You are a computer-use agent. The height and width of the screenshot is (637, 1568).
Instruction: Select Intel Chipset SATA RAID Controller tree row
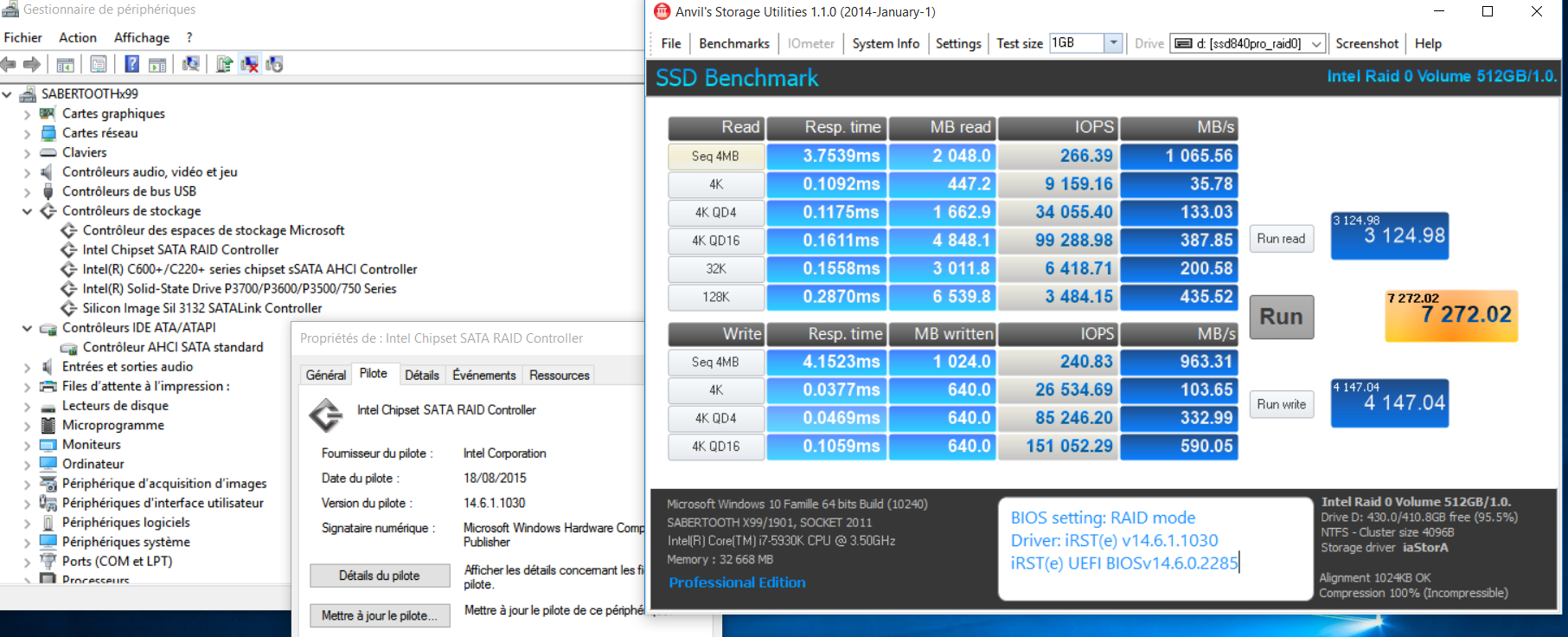(x=181, y=249)
